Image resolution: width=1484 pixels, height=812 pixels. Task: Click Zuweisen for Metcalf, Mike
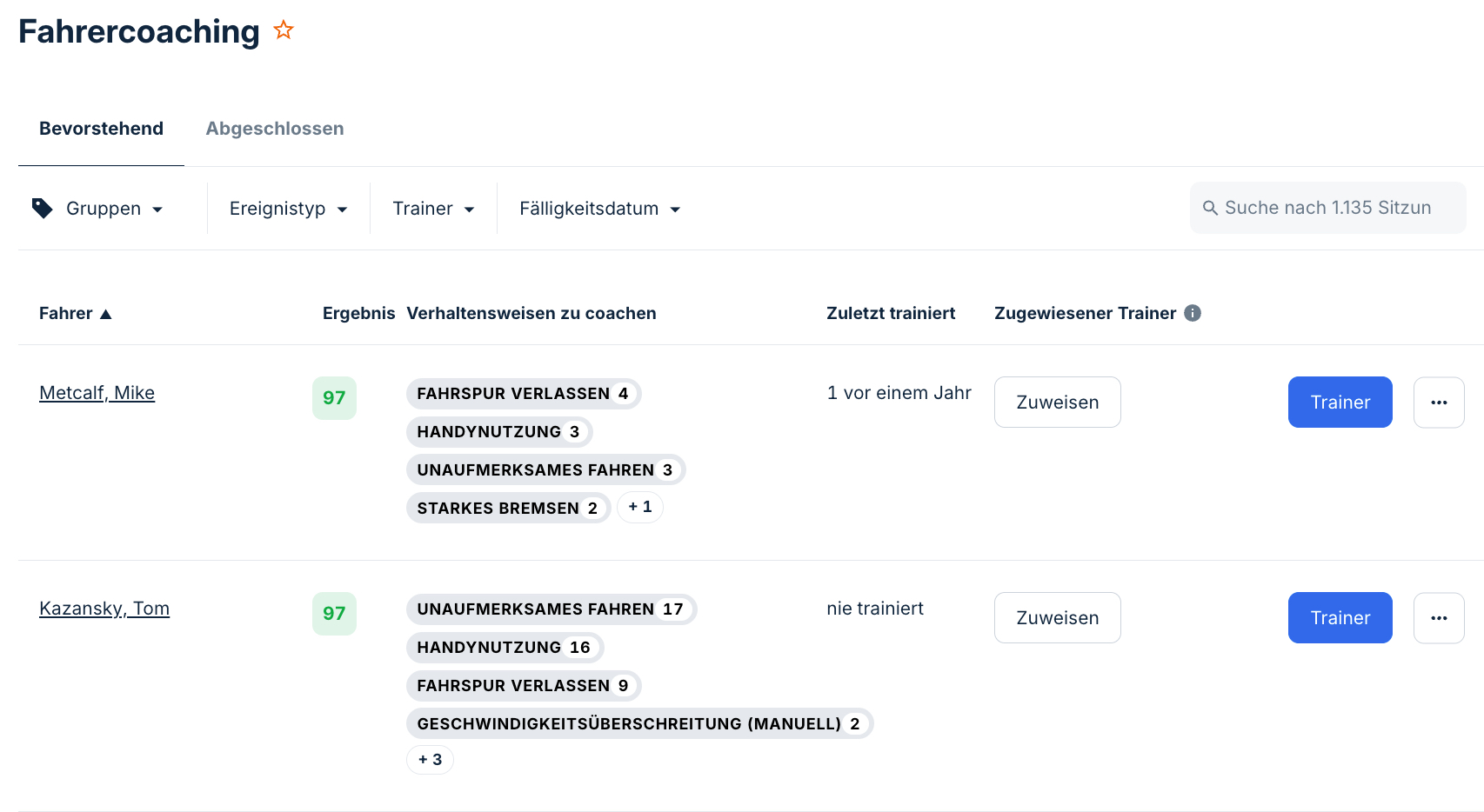(x=1058, y=403)
